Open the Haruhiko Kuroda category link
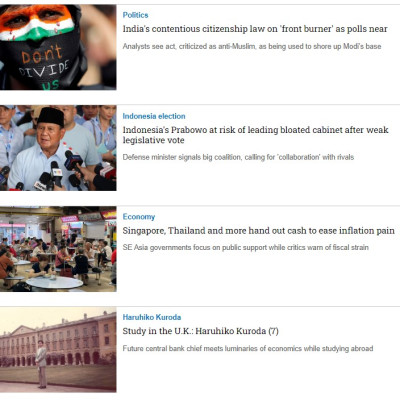Screen dimensions: 400x400 pyautogui.click(x=152, y=317)
